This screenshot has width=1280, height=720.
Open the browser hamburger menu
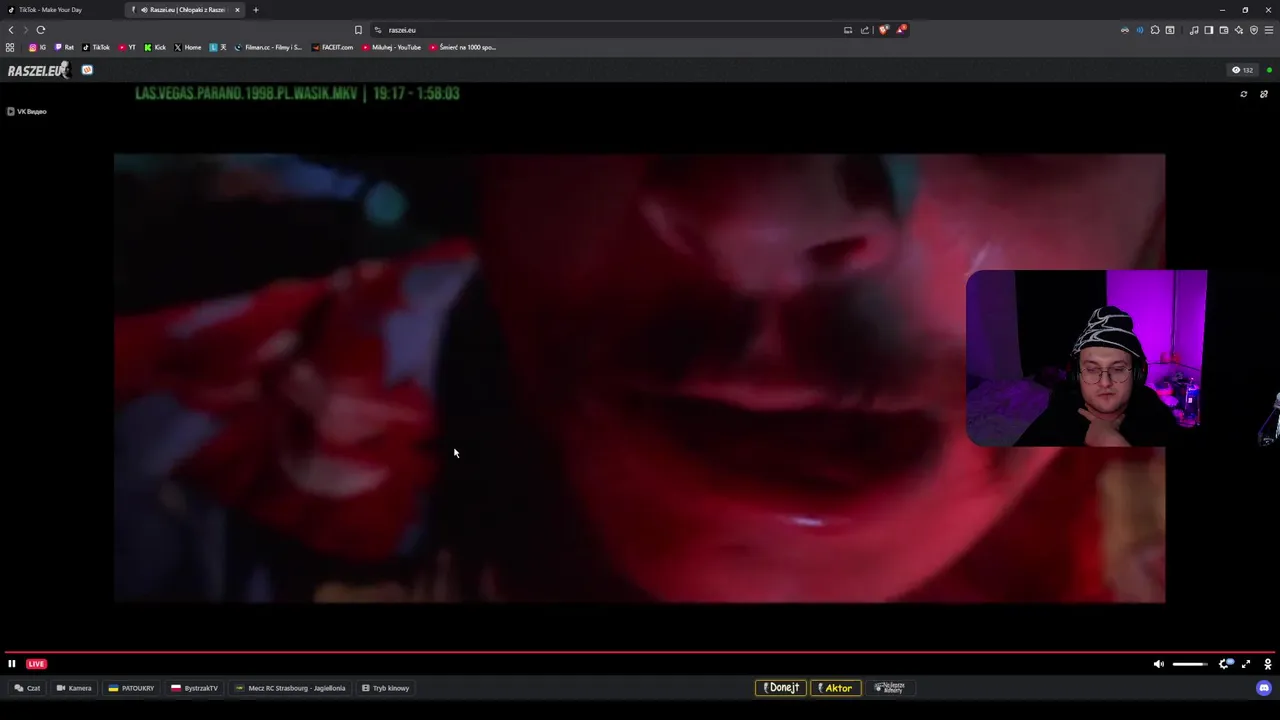pos(1269,30)
